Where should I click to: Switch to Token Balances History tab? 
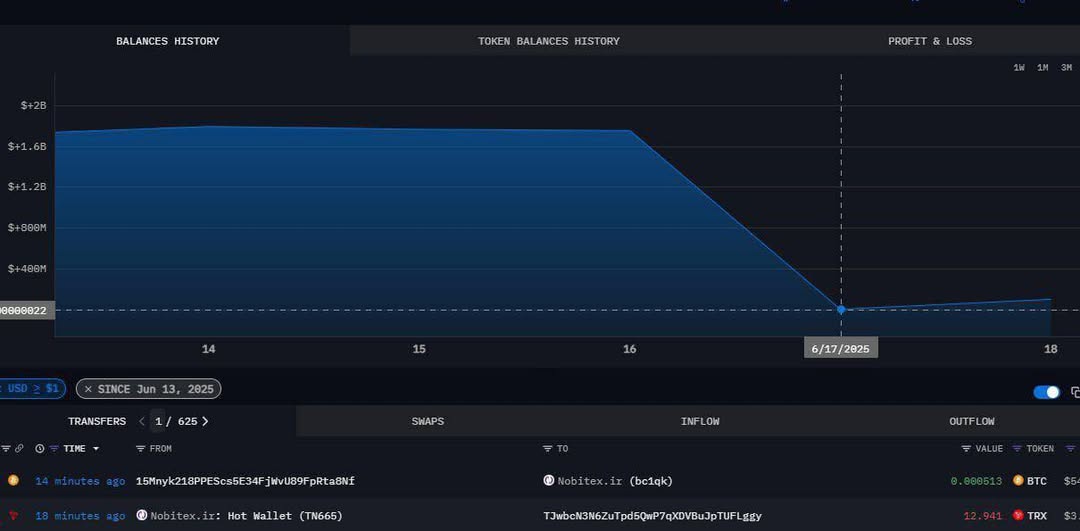(548, 41)
